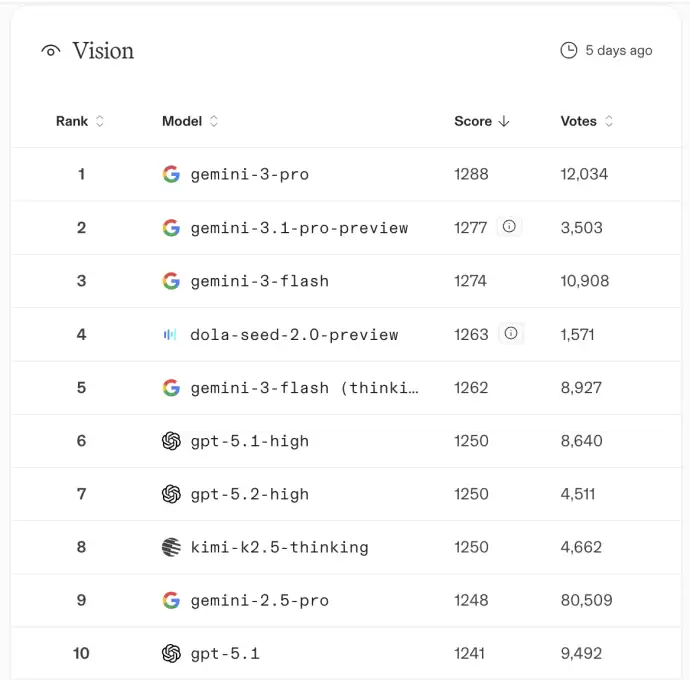Click the eye icon beside Vision heading
Viewport: 690px width, 680px height.
point(51,51)
